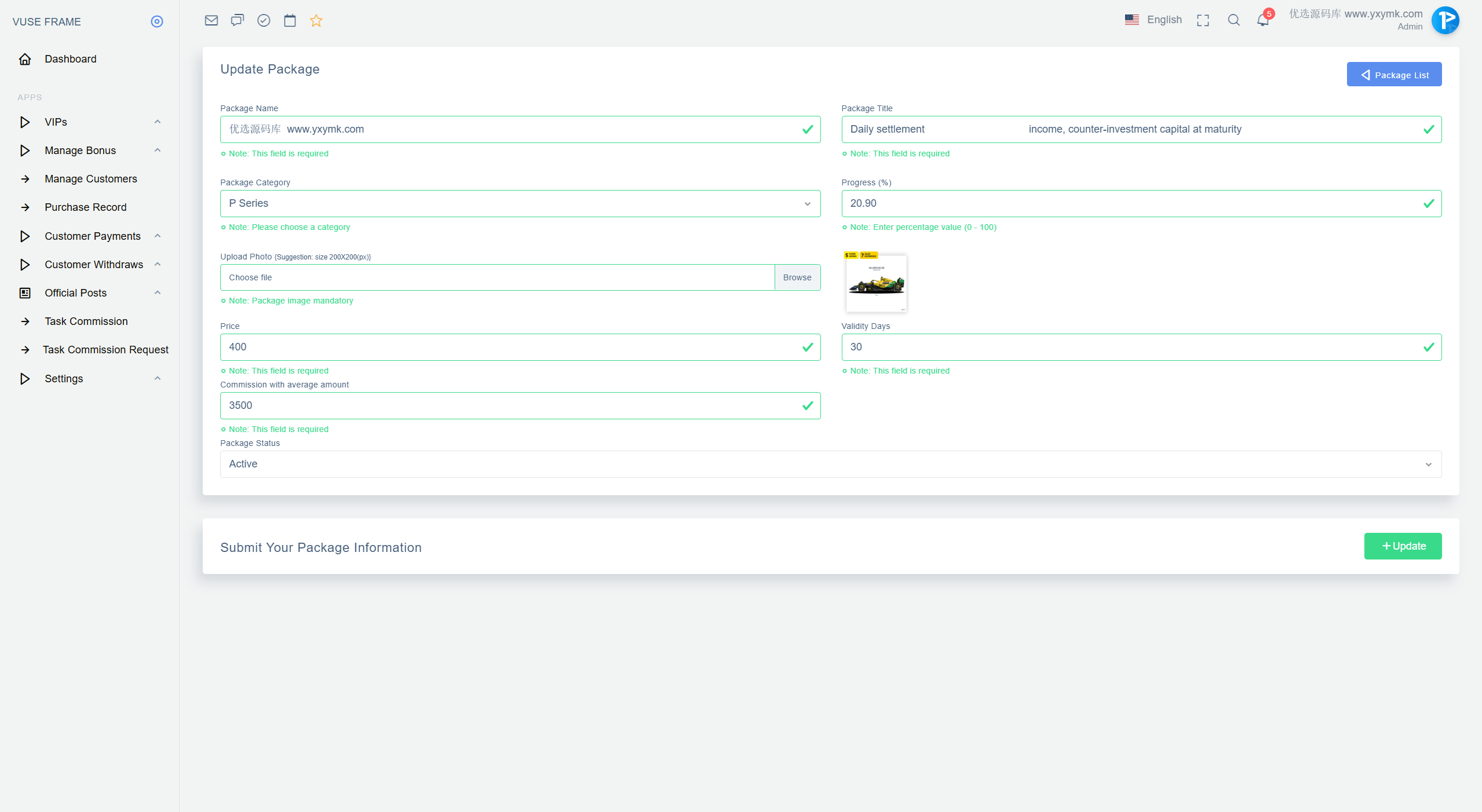Click the sidebar toggle circle icon
The width and height of the screenshot is (1482, 812).
(x=157, y=21)
